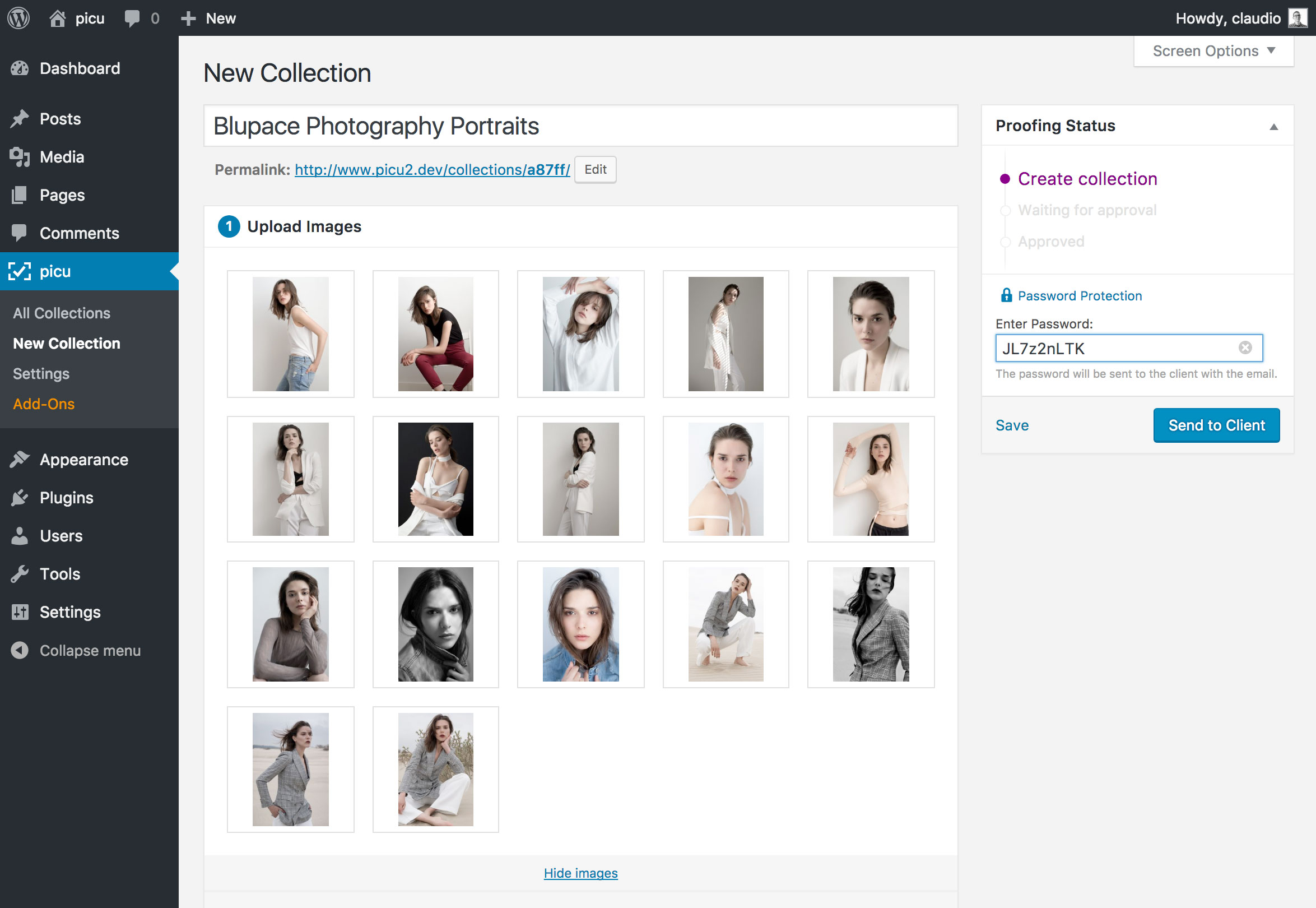Clear the password field with X icon
The image size is (1316, 908).
click(x=1245, y=348)
